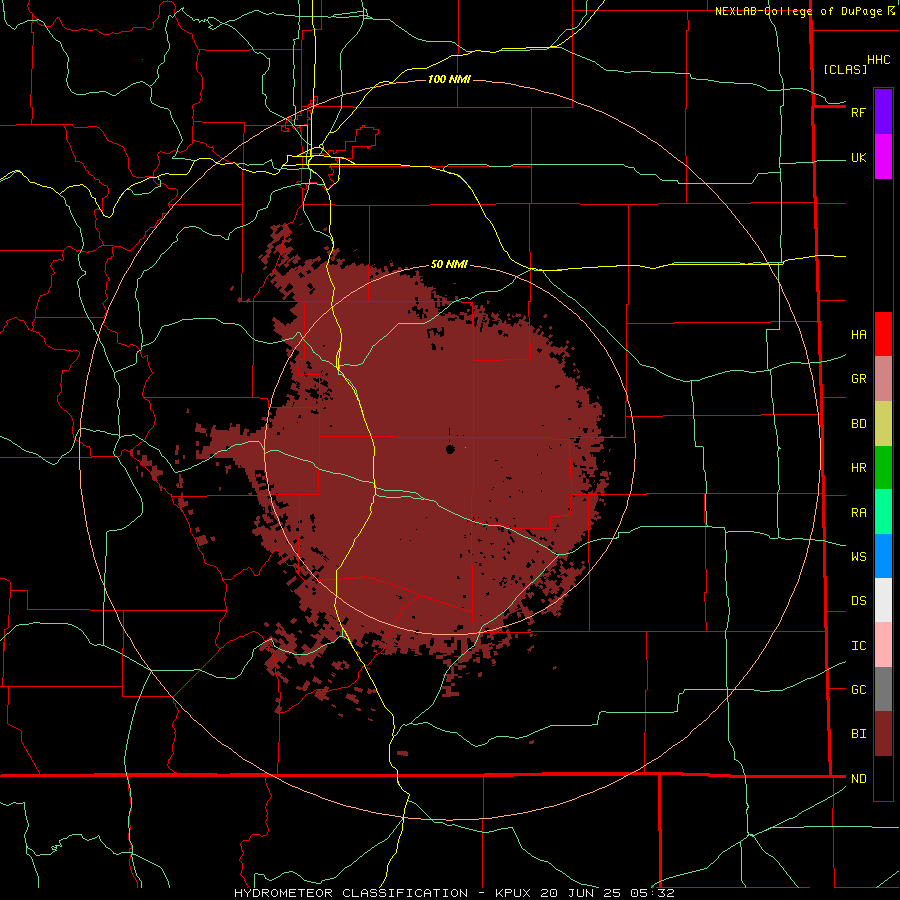
Task: Select the GC gray legend swatch
Action: click(x=883, y=689)
